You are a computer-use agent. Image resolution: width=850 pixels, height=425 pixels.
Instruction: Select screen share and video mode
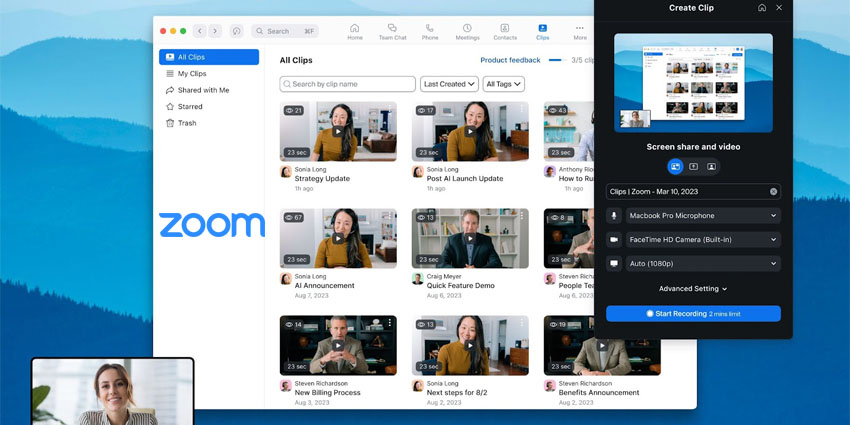click(675, 167)
